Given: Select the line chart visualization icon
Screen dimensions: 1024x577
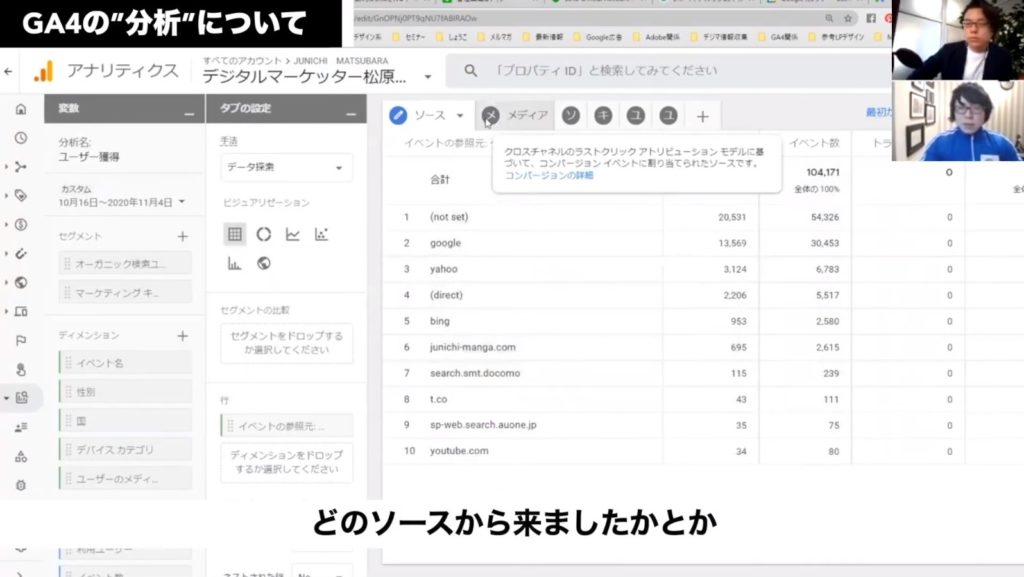Looking at the screenshot, I should click(x=293, y=234).
